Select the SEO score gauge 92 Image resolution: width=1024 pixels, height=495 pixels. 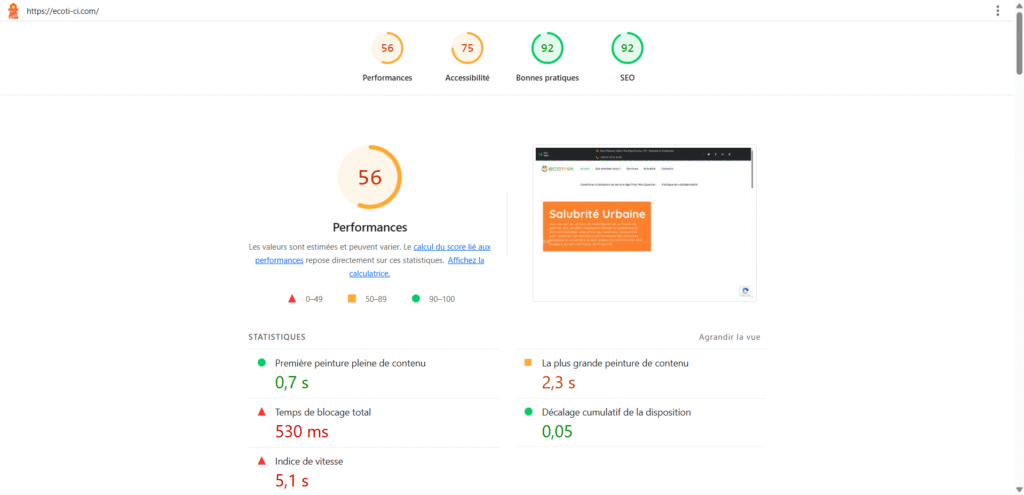coord(627,48)
